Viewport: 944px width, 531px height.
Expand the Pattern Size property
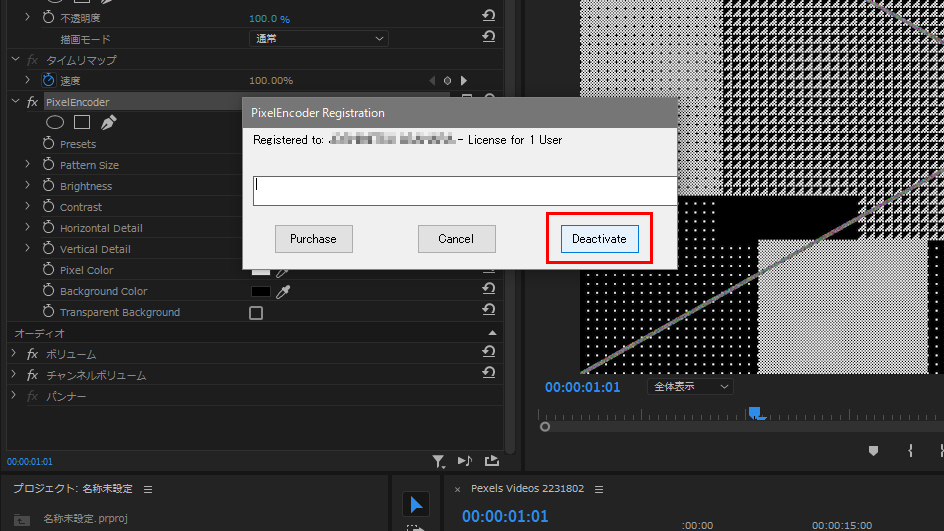click(27, 164)
